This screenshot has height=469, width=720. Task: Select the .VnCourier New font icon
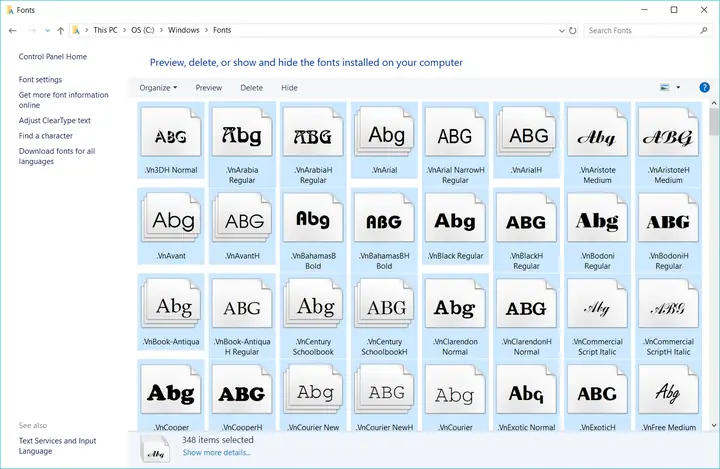(x=313, y=390)
